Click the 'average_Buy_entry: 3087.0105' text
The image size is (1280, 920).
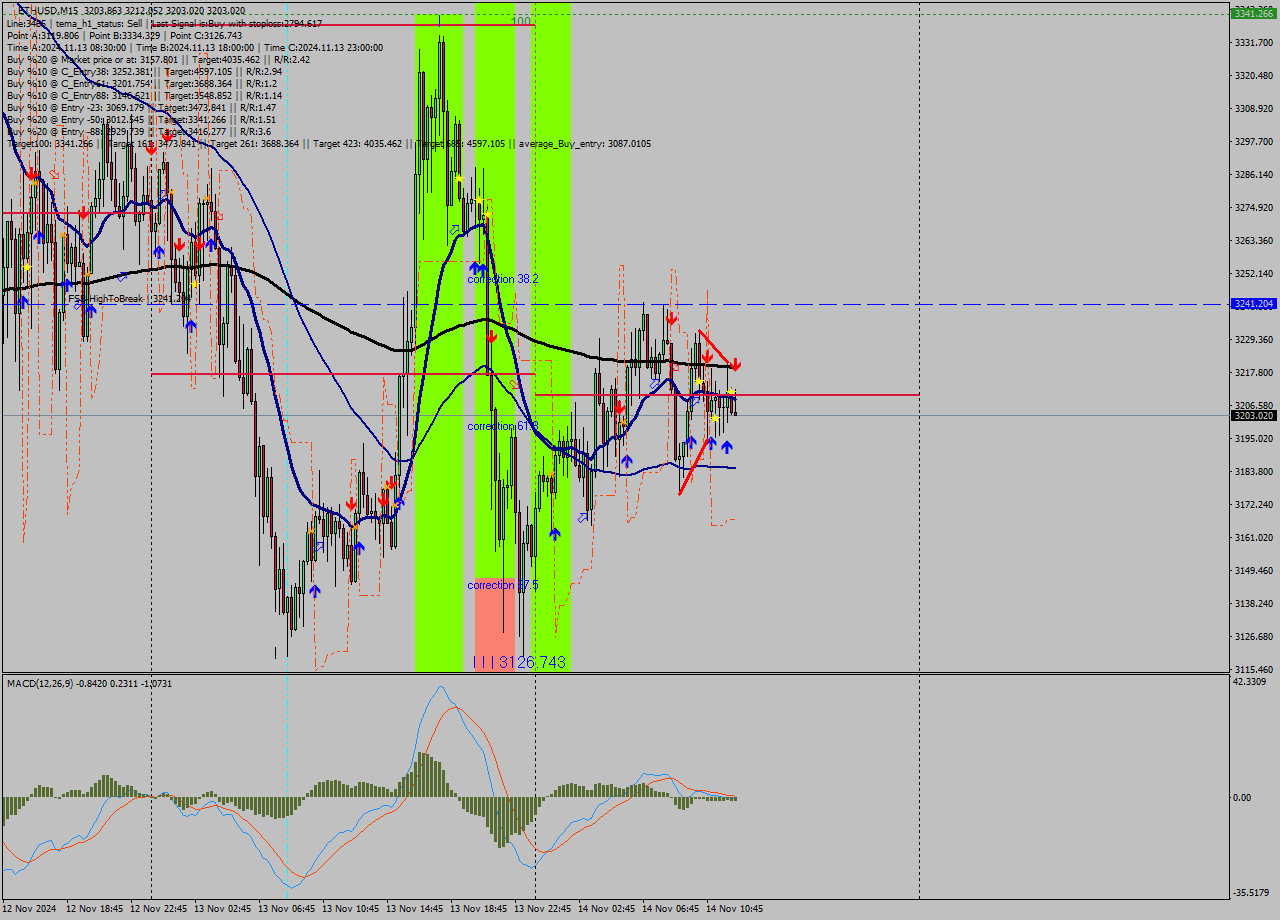click(585, 143)
